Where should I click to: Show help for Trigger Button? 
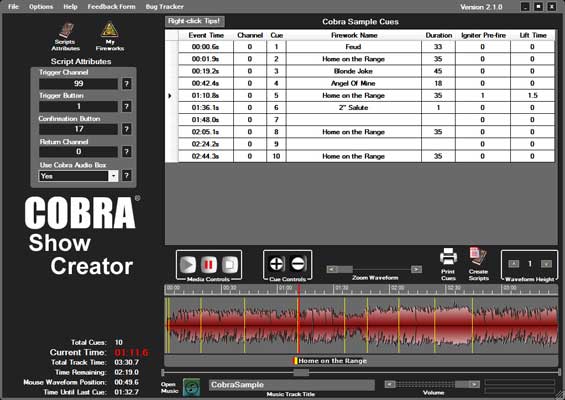pos(126,107)
